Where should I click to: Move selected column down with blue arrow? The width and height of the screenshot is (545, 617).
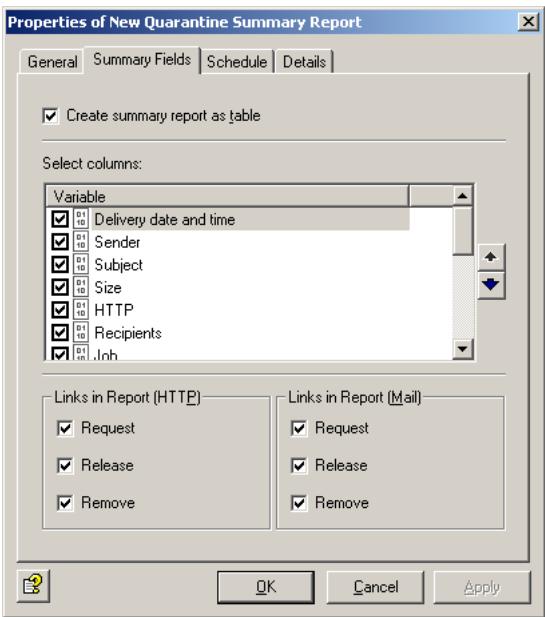tap(491, 284)
